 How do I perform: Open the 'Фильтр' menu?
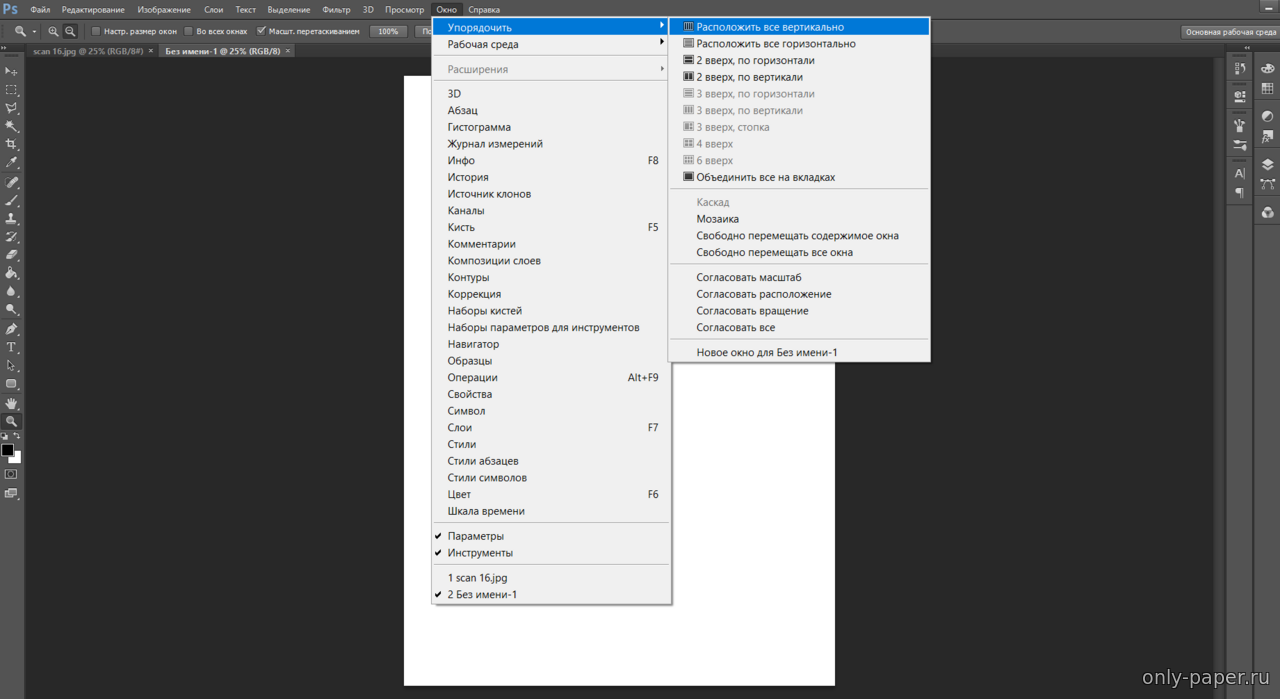pos(336,9)
